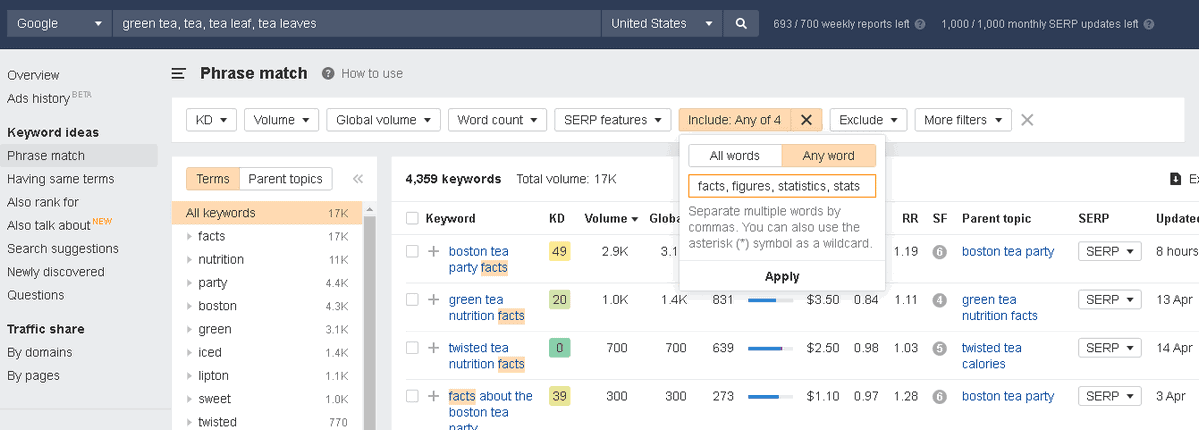The image size is (1199, 430).
Task: Open By domains traffic share
Action: 40,353
